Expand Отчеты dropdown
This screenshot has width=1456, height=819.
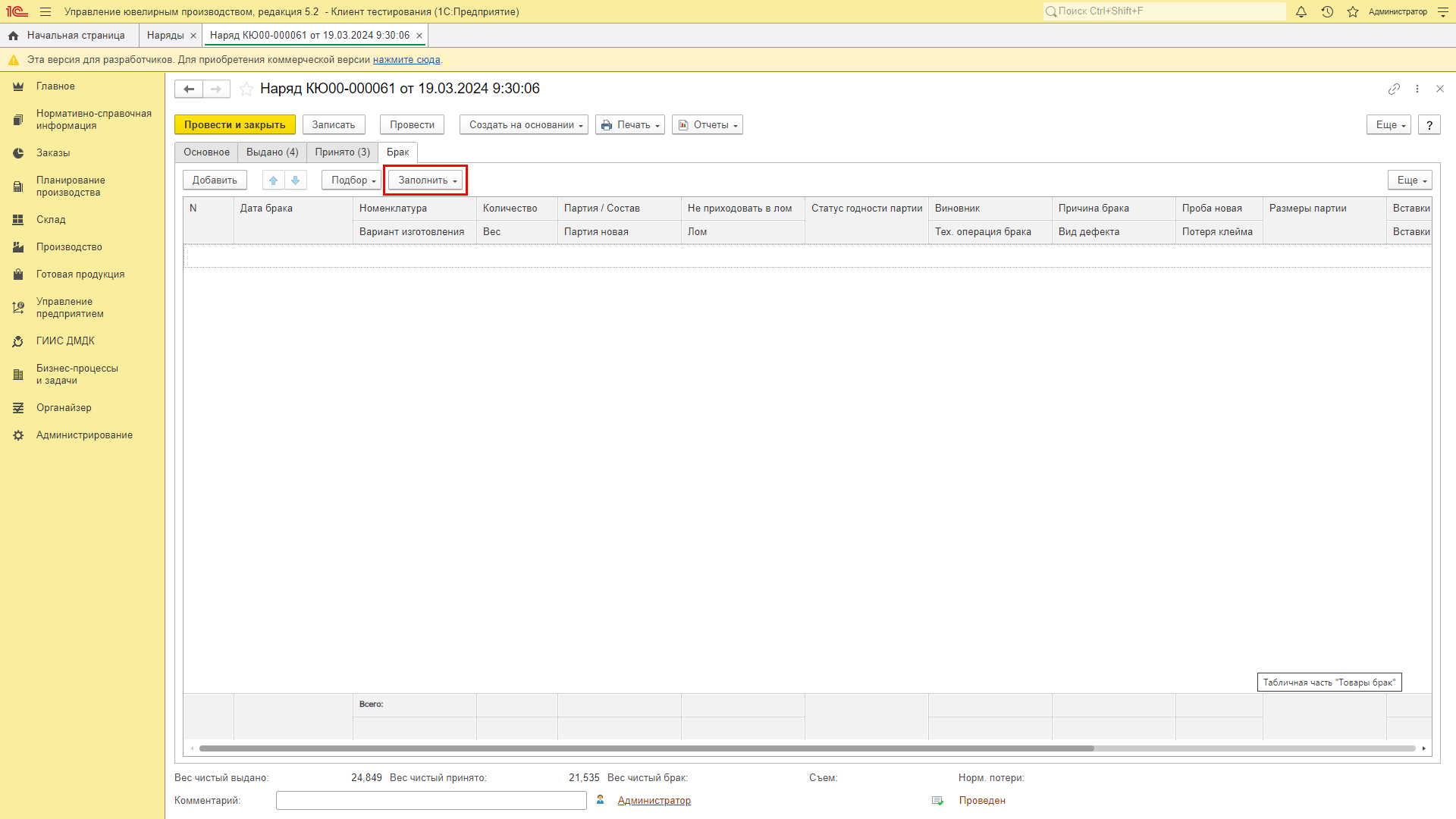pyautogui.click(x=708, y=125)
